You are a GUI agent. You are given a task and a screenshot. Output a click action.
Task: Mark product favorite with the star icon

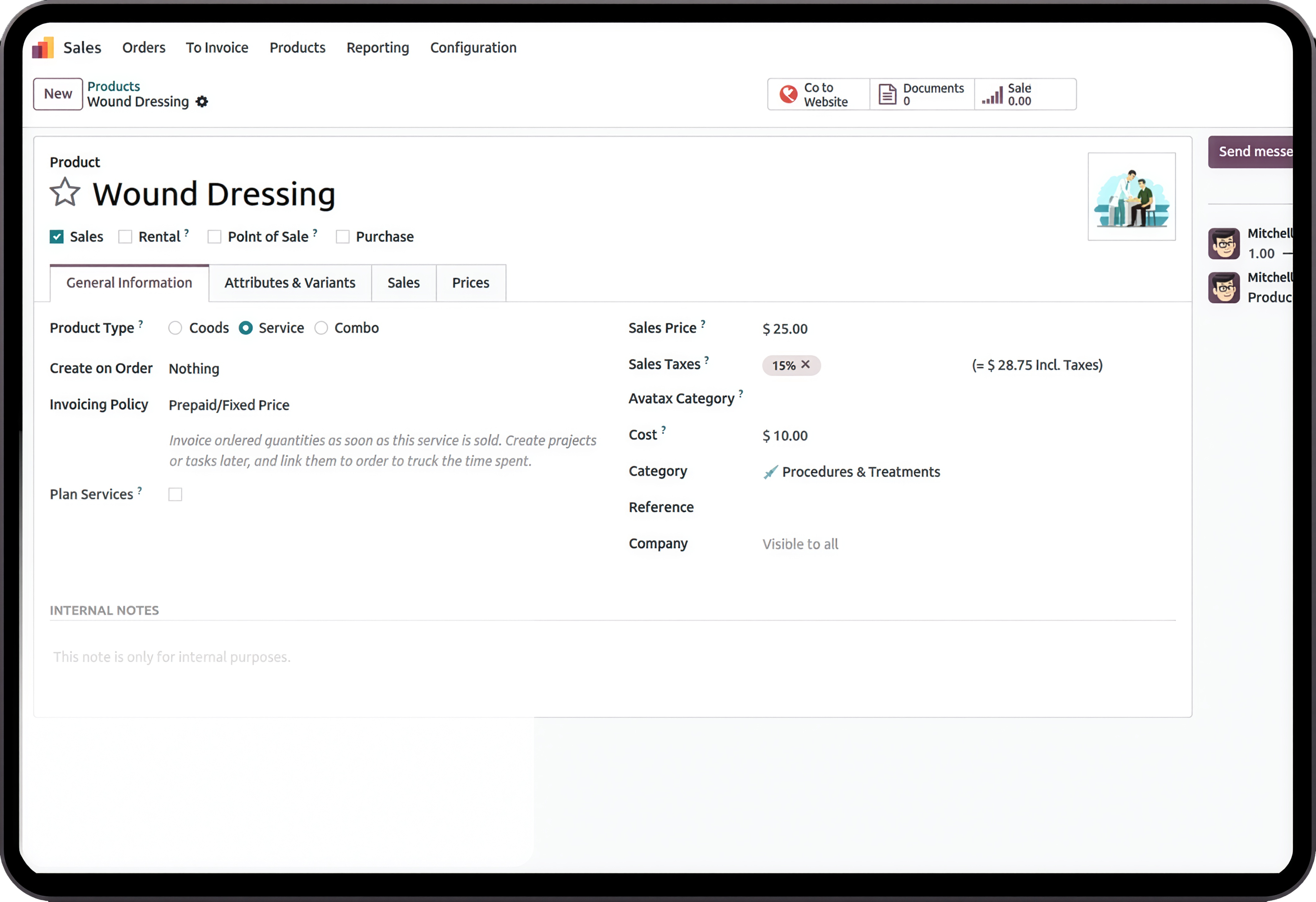coord(65,192)
